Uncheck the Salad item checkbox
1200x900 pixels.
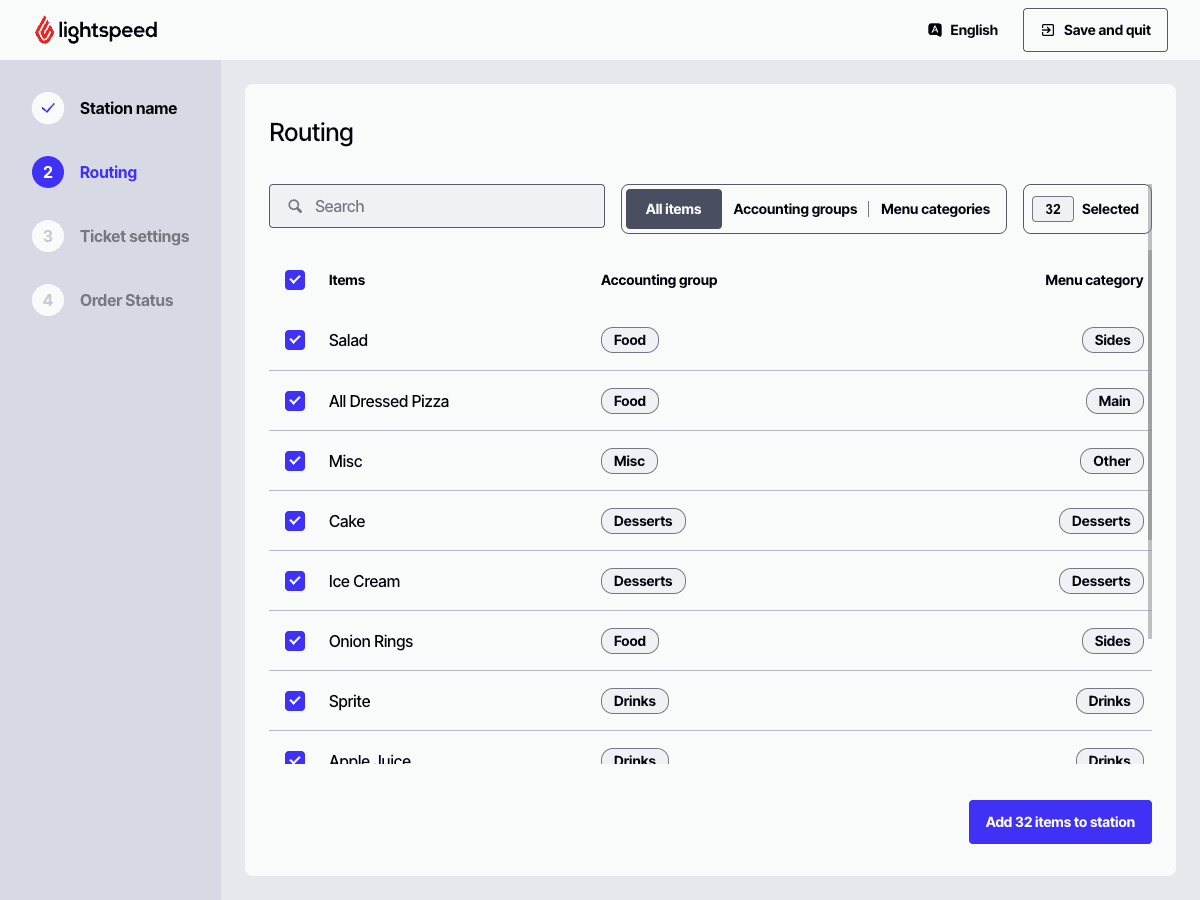coord(295,340)
